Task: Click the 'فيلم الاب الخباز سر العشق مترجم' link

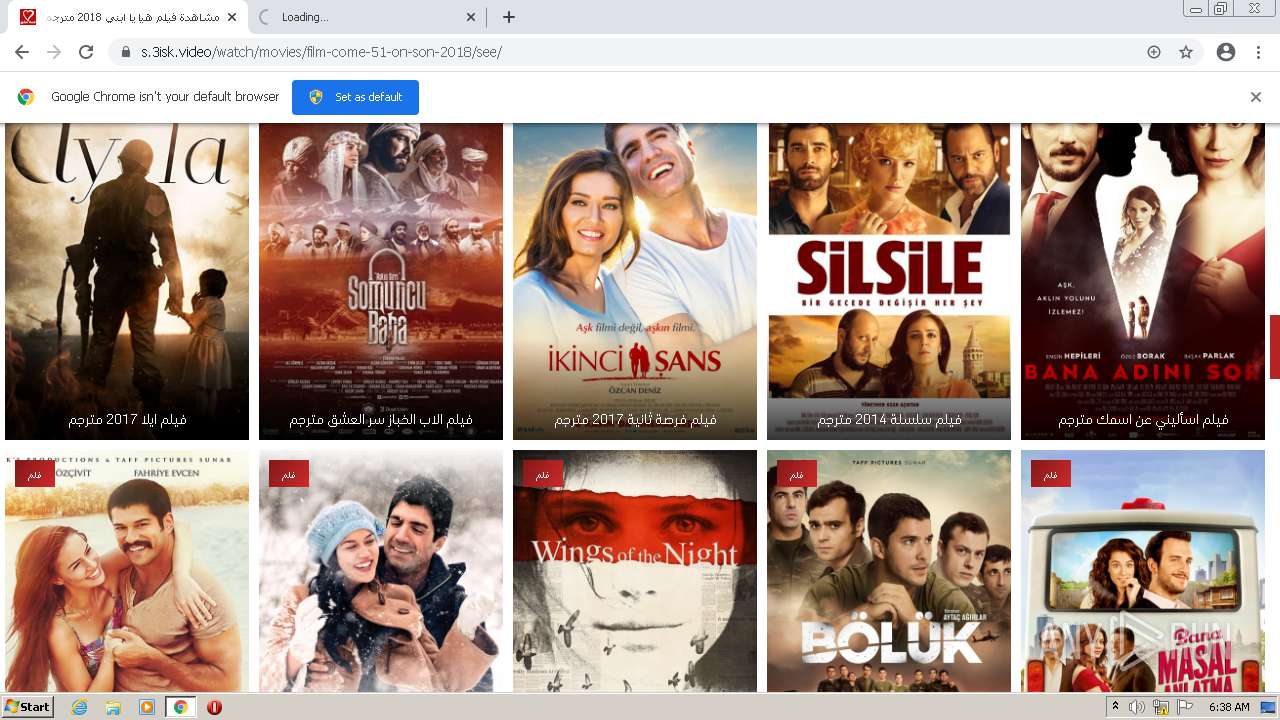Action: [381, 420]
